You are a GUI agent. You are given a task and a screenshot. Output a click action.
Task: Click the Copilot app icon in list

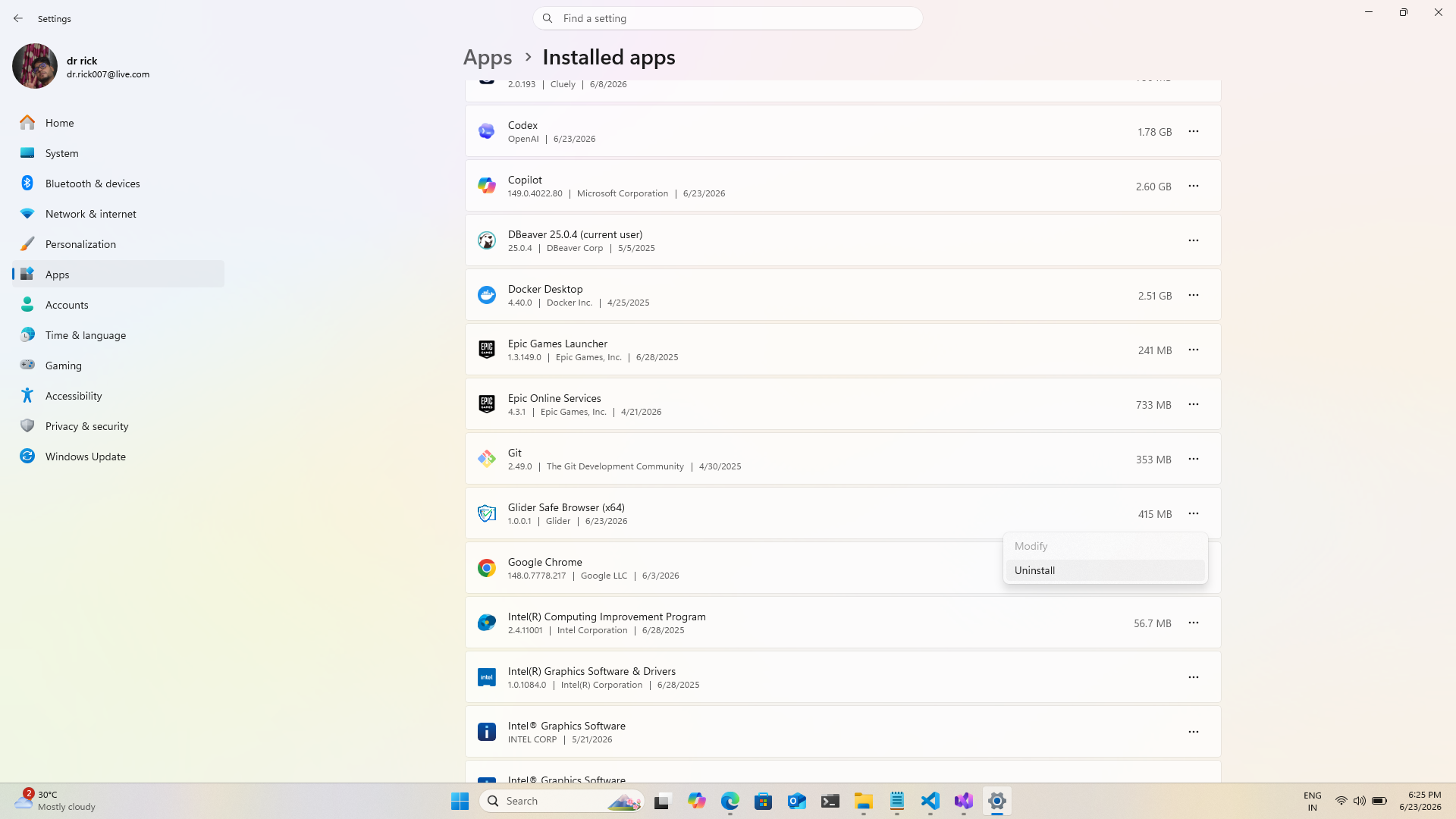[486, 186]
